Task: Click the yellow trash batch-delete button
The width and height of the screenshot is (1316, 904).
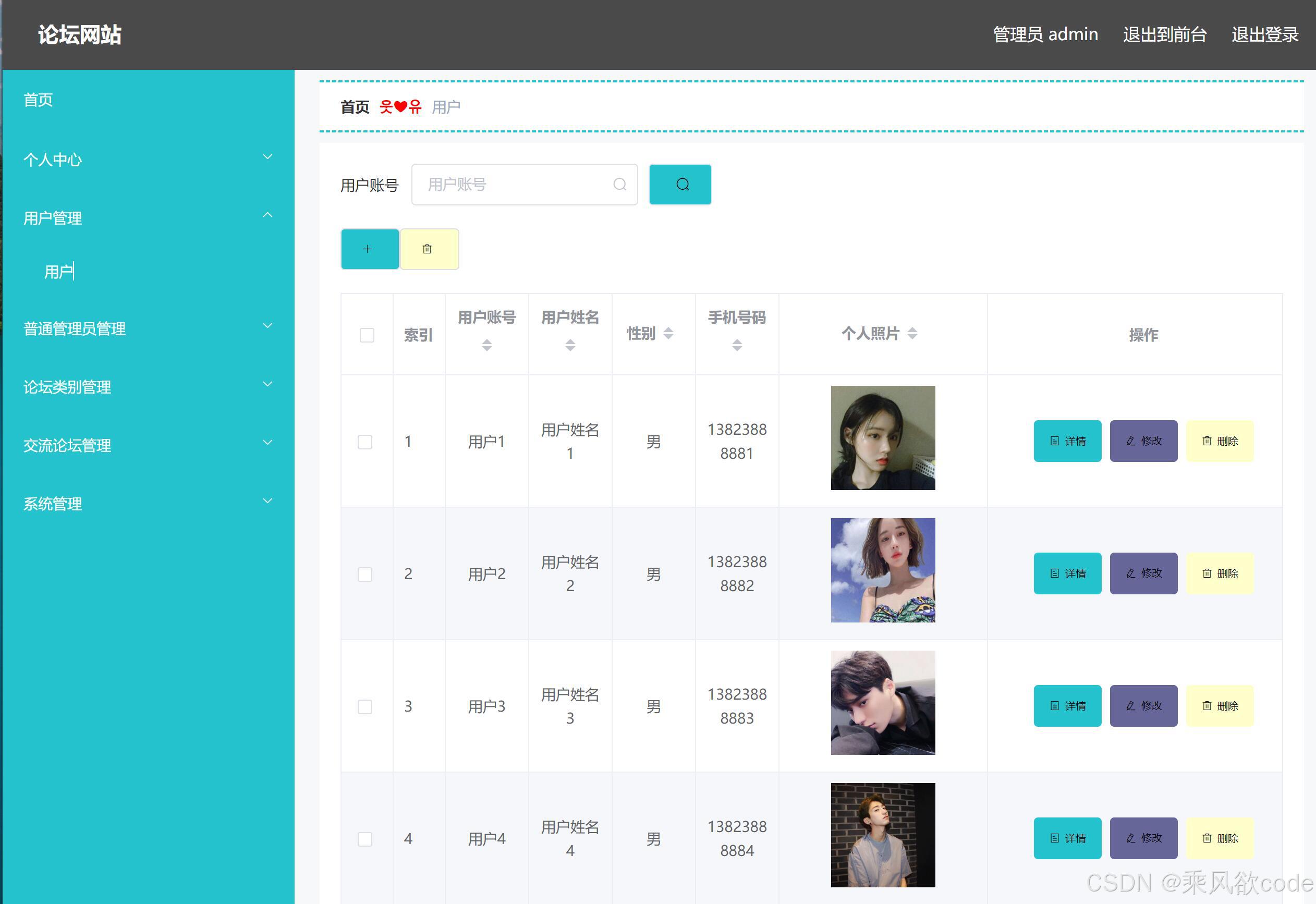Action: click(429, 249)
